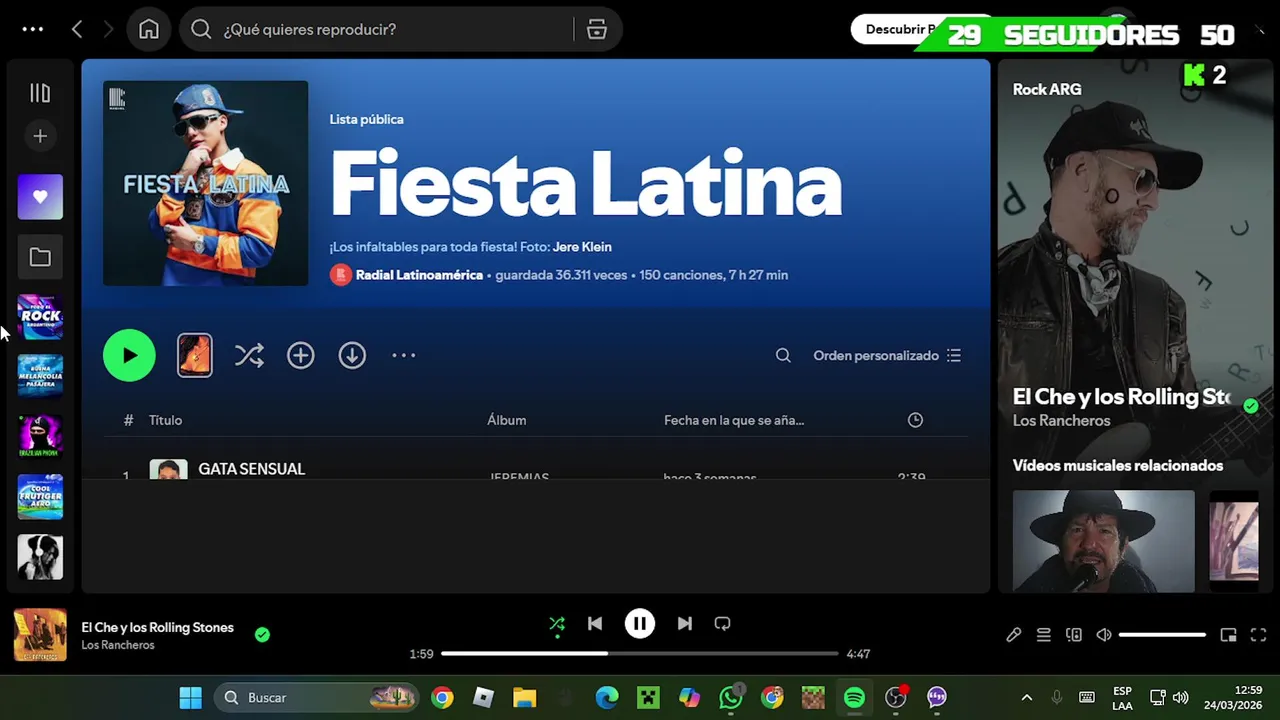The width and height of the screenshot is (1280, 720).
Task: Open the track title in the bottom player bar
Action: [x=157, y=627]
